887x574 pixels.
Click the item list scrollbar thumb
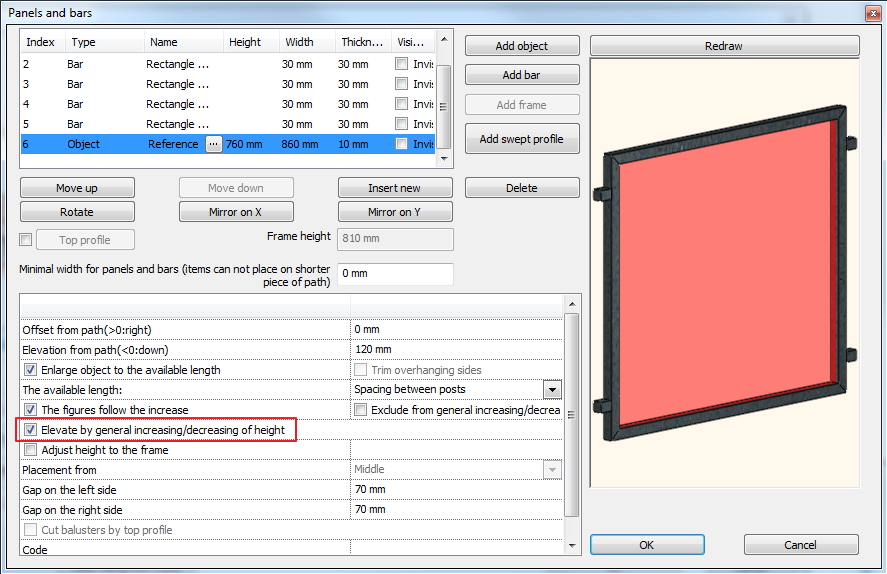tap(444, 106)
